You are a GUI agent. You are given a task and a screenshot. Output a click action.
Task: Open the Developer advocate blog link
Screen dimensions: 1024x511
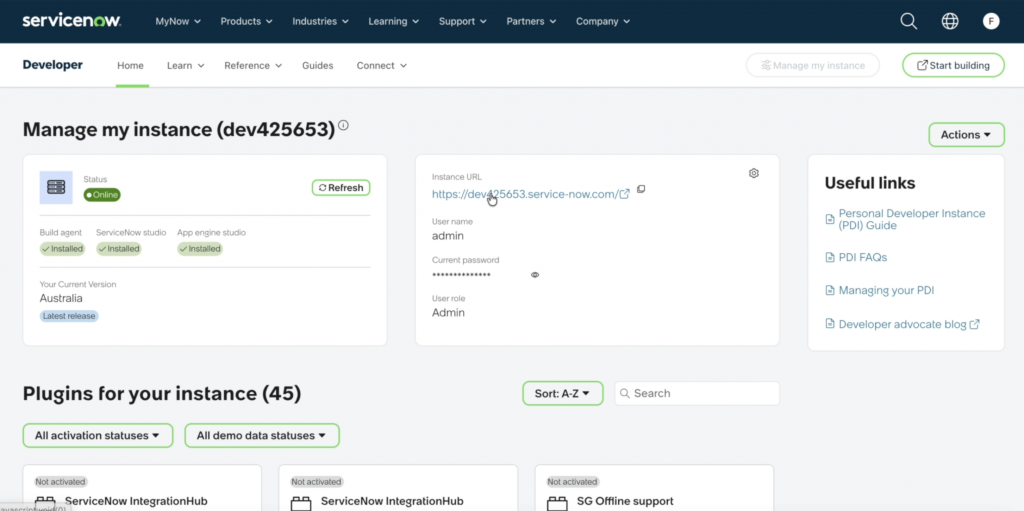click(908, 324)
